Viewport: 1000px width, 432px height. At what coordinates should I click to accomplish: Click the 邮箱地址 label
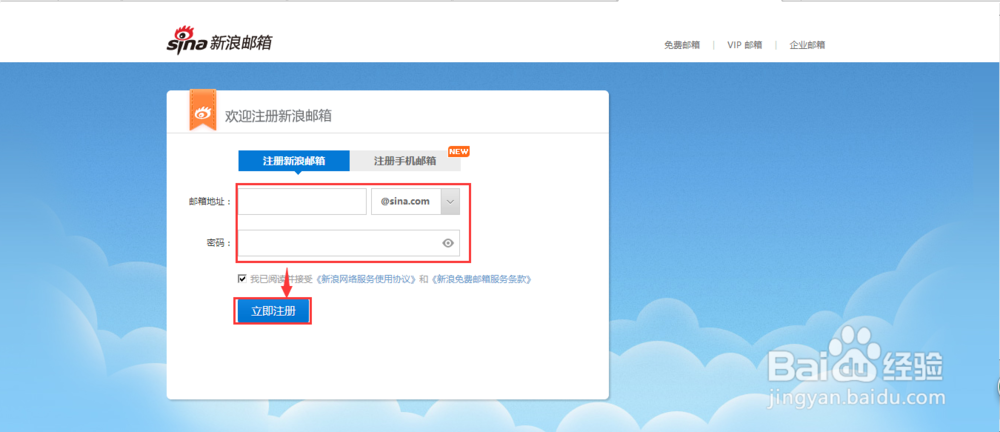coord(208,202)
